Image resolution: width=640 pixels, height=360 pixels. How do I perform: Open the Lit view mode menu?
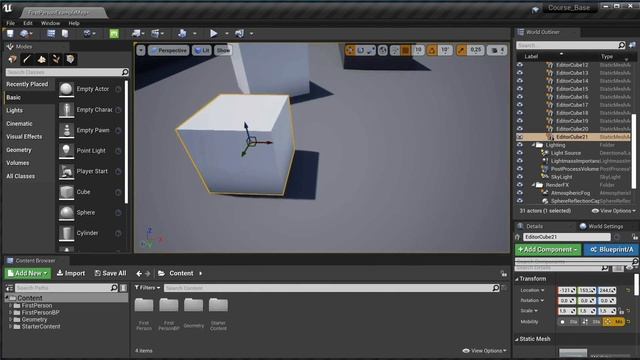202,50
